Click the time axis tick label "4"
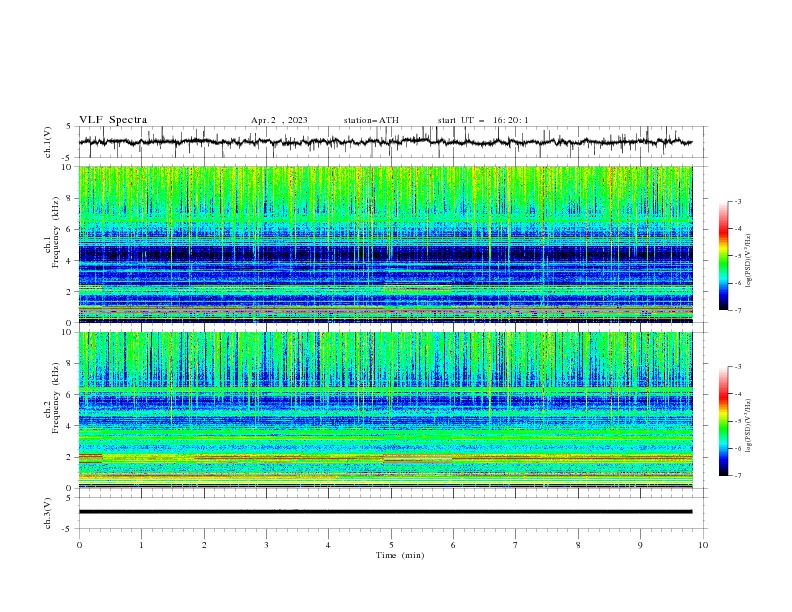The image size is (792, 612). [329, 545]
